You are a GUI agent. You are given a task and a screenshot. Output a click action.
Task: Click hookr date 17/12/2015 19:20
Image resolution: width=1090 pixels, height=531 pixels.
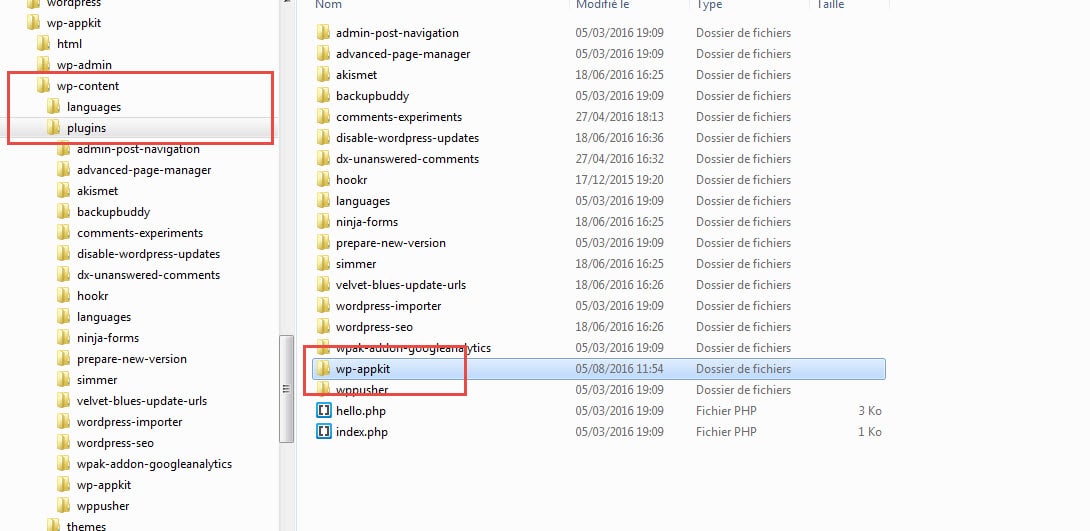tap(619, 179)
